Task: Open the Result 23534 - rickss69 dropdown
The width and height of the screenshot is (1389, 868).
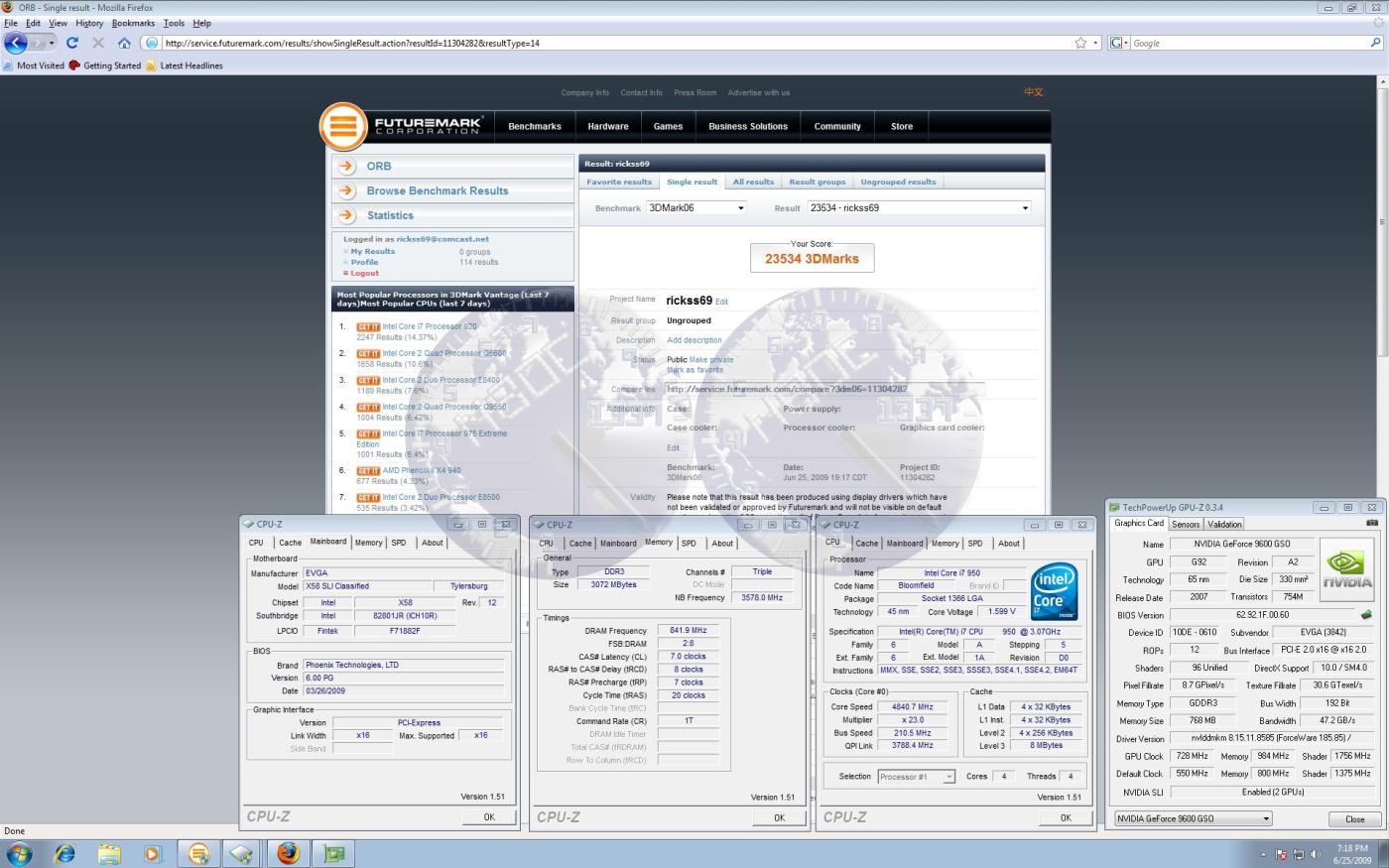Action: 920,208
